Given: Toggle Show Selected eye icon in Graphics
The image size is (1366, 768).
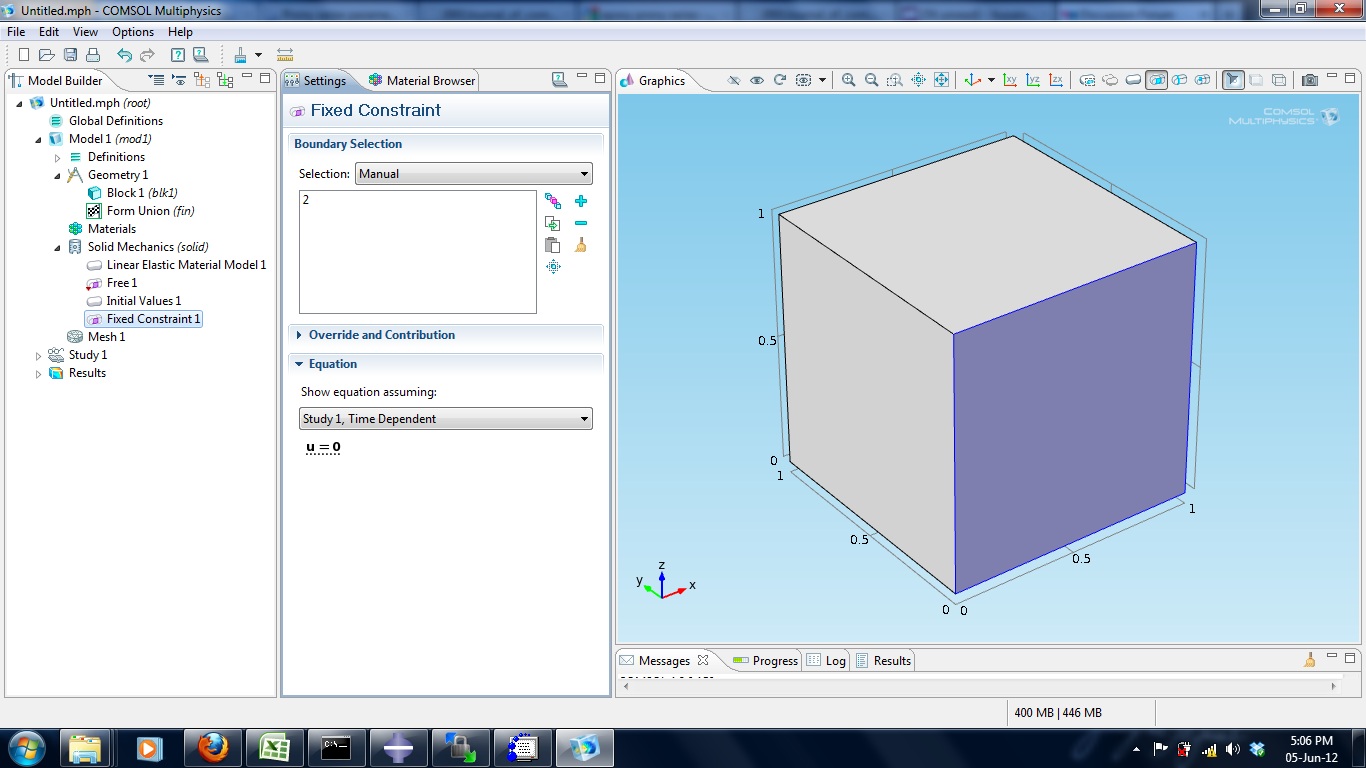Looking at the screenshot, I should [x=757, y=80].
